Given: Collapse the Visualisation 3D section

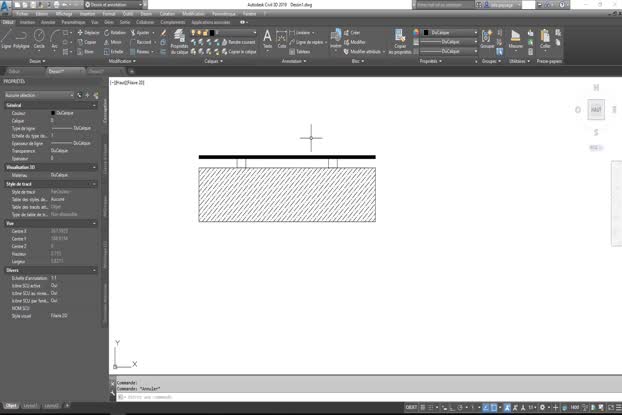Looking at the screenshot, I should click(x=94, y=167).
